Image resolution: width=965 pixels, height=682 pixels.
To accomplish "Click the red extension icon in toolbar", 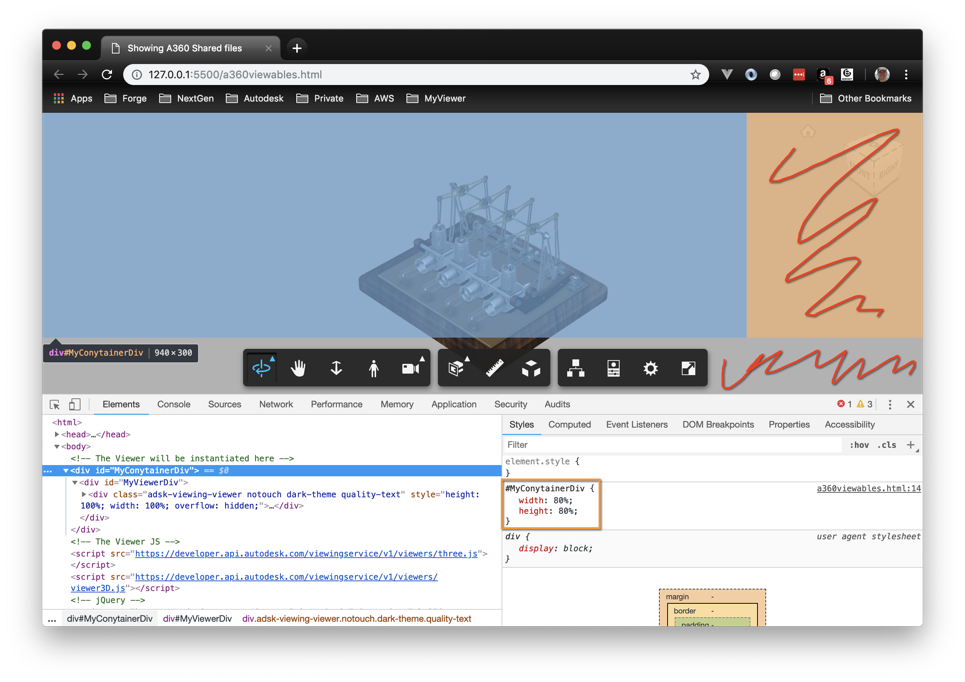I will [799, 74].
